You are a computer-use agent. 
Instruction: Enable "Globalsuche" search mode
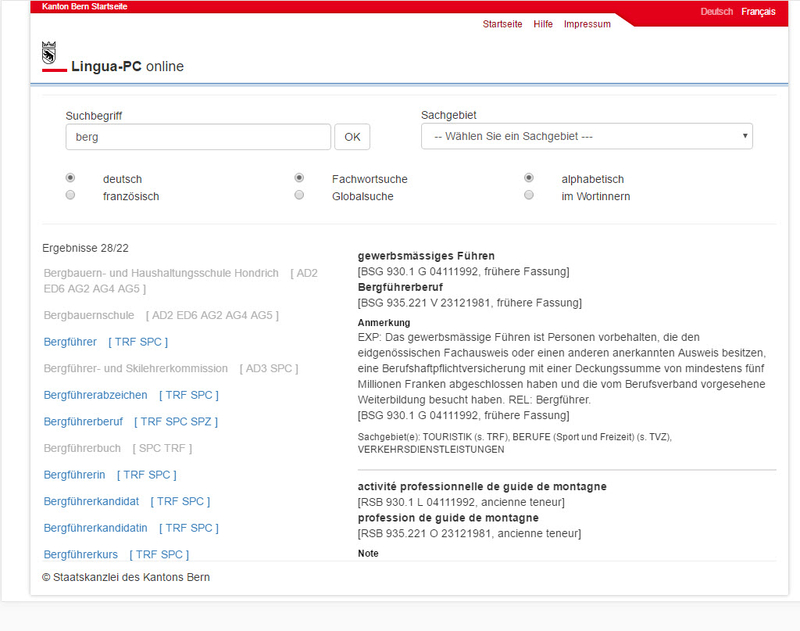299,195
